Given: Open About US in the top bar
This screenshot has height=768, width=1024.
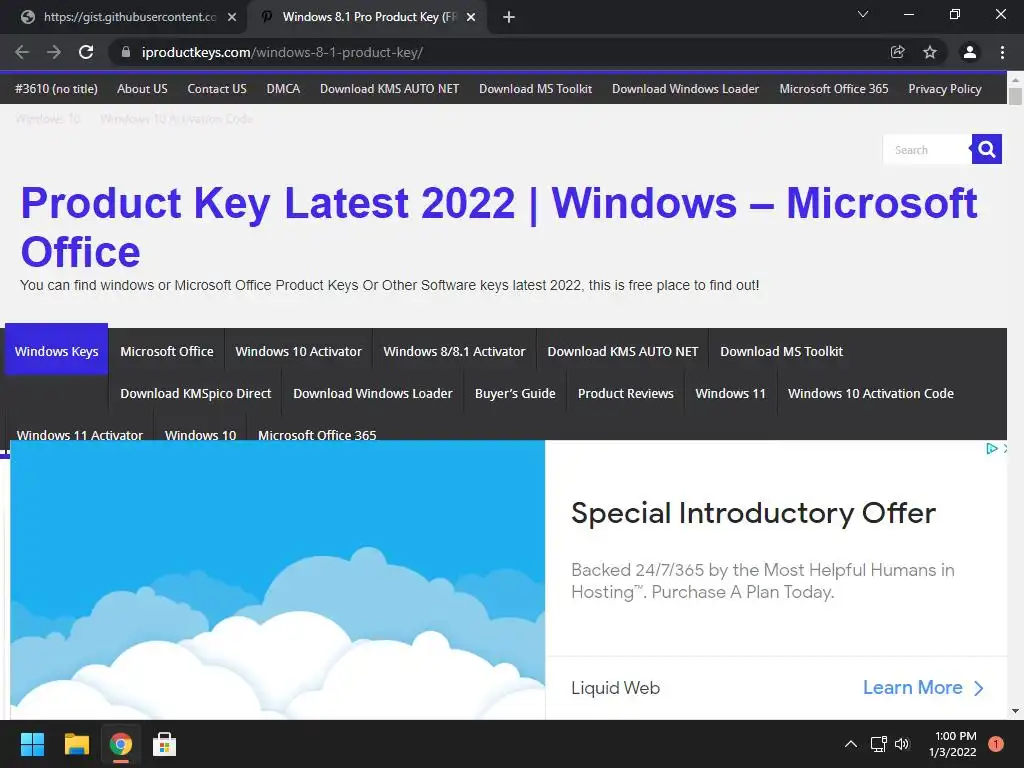Looking at the screenshot, I should click(142, 89).
